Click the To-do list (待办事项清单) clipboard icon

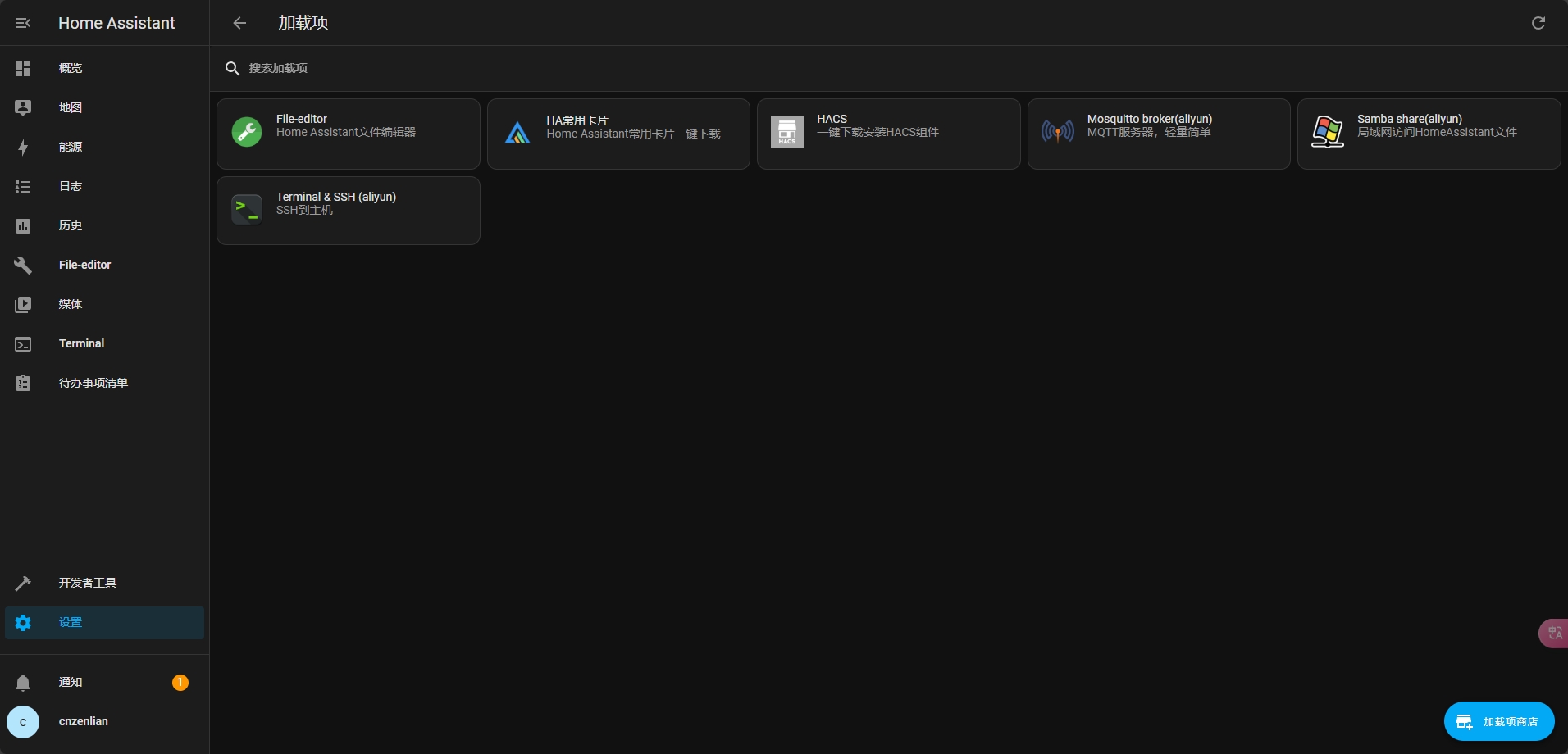point(23,383)
